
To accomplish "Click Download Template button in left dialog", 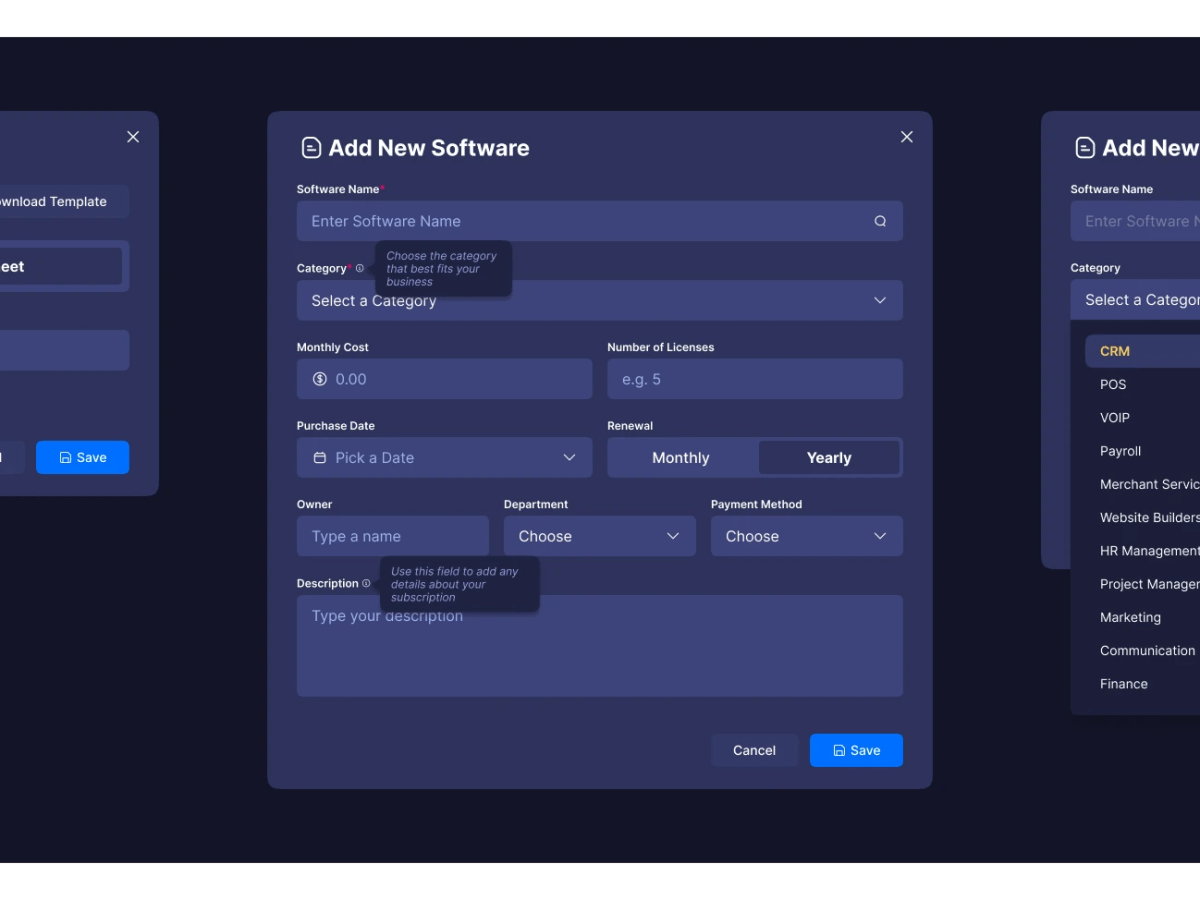I will point(64,201).
